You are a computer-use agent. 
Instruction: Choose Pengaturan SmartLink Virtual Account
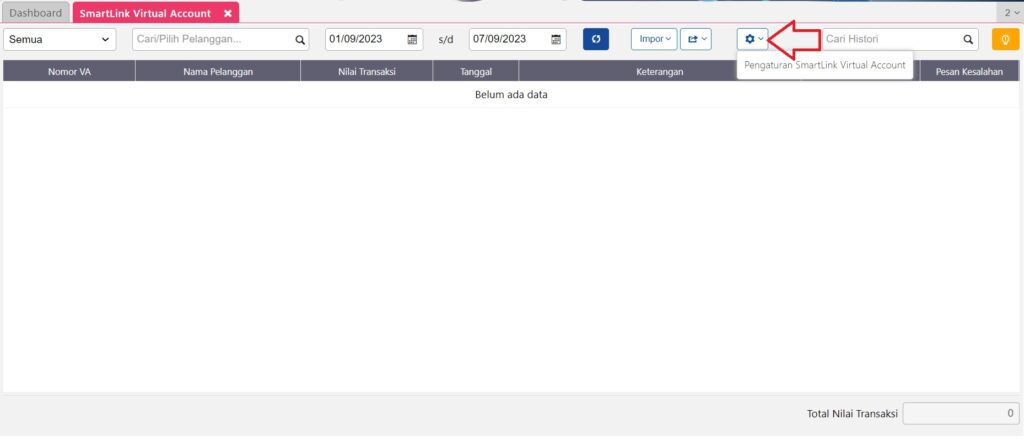tap(825, 65)
